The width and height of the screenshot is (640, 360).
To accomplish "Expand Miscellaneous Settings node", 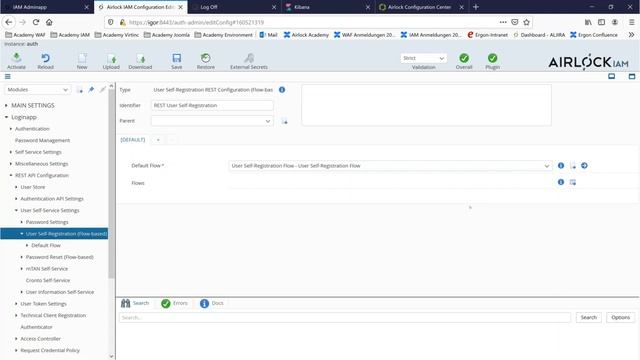I will tap(11, 164).
